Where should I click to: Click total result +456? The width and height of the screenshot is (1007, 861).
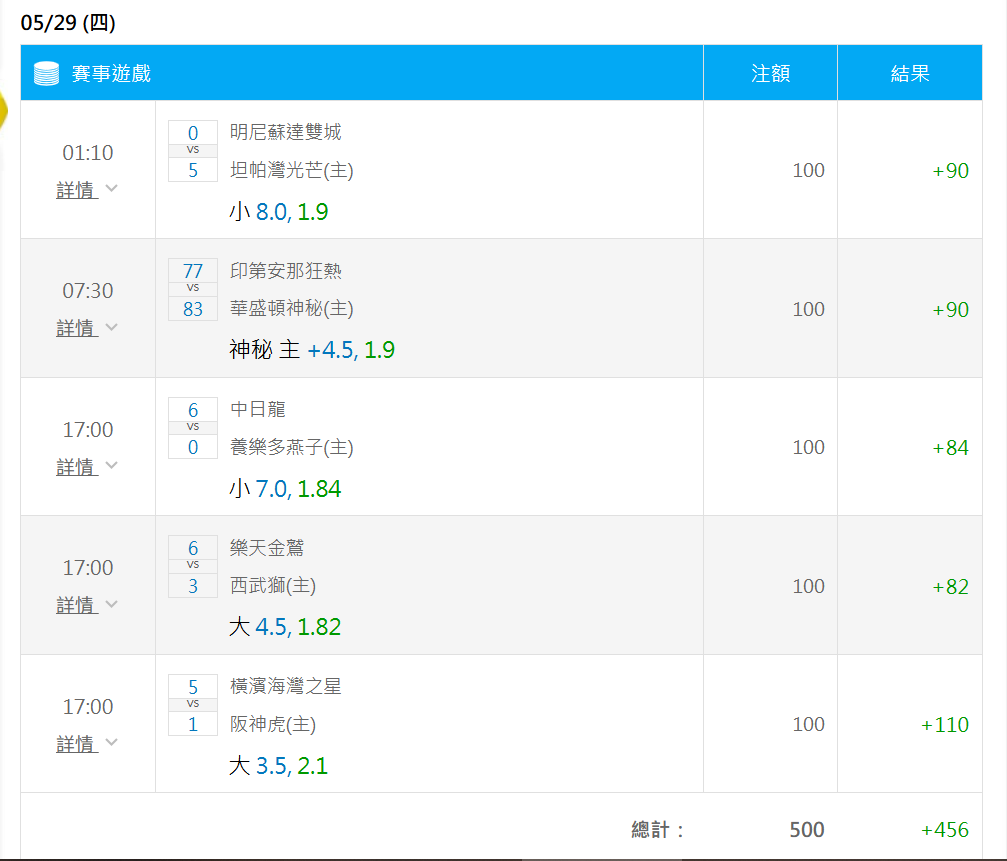pyautogui.click(x=945, y=830)
